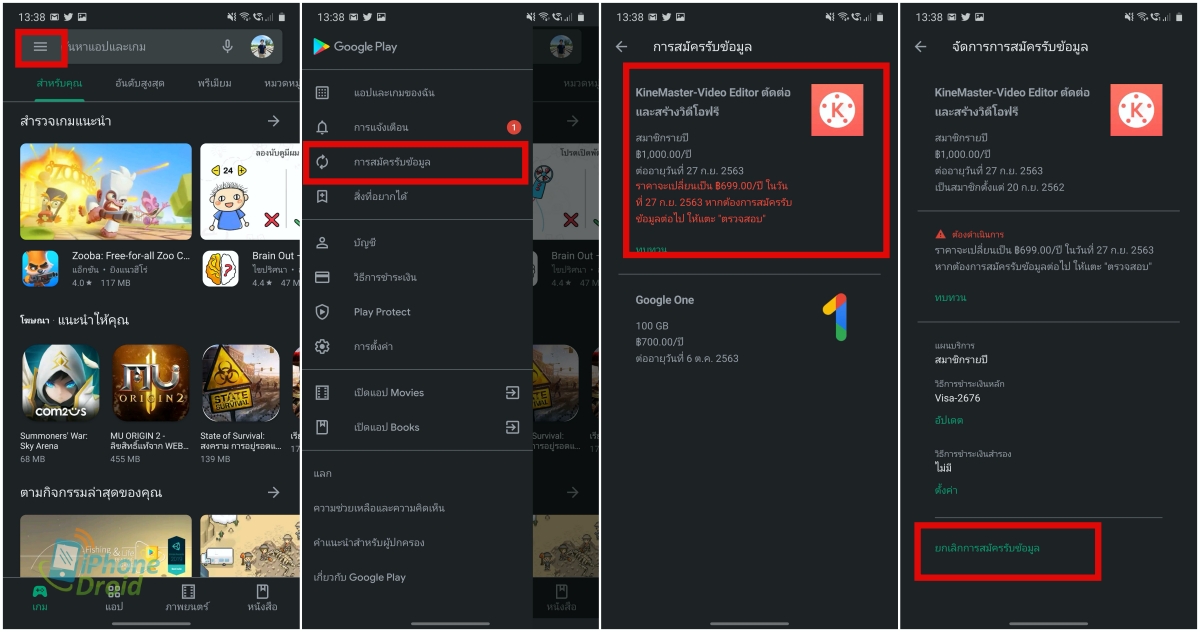Tap the exit icon beside เปิดแอป Books
1200x632 pixels.
pyautogui.click(x=512, y=427)
